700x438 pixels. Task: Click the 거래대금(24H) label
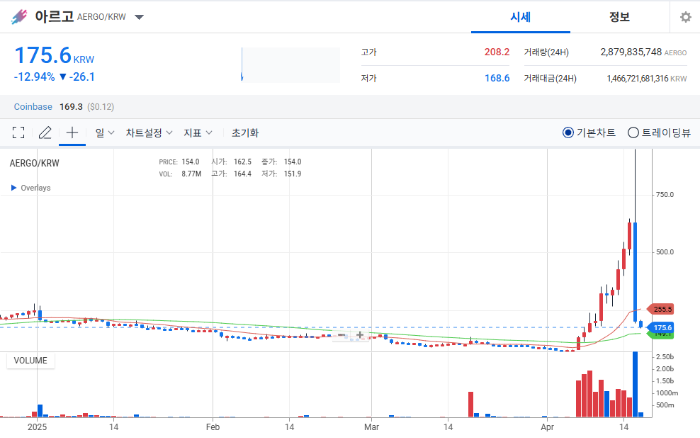coord(550,79)
